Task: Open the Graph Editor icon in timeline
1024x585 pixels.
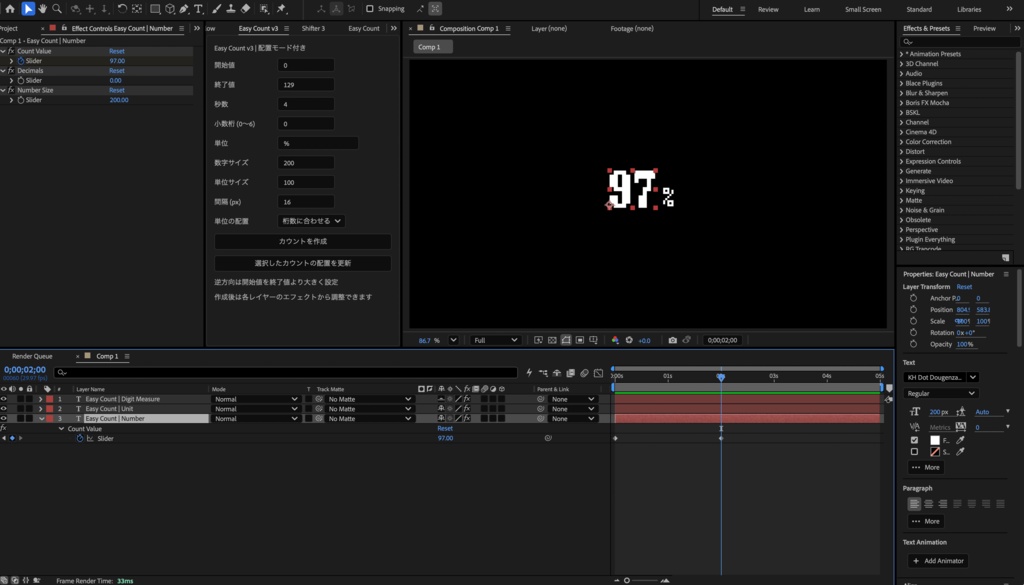Action: [x=598, y=373]
